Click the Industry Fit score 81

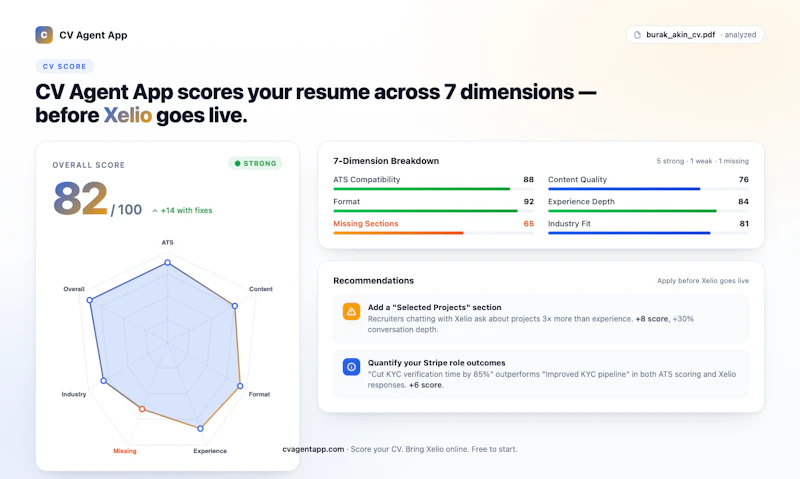click(744, 223)
